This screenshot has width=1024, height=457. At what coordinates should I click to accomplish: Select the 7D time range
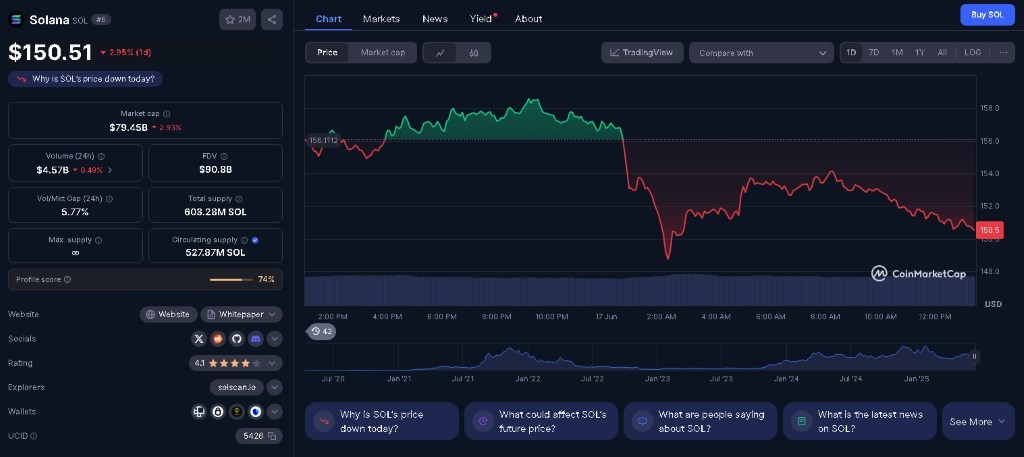click(874, 53)
